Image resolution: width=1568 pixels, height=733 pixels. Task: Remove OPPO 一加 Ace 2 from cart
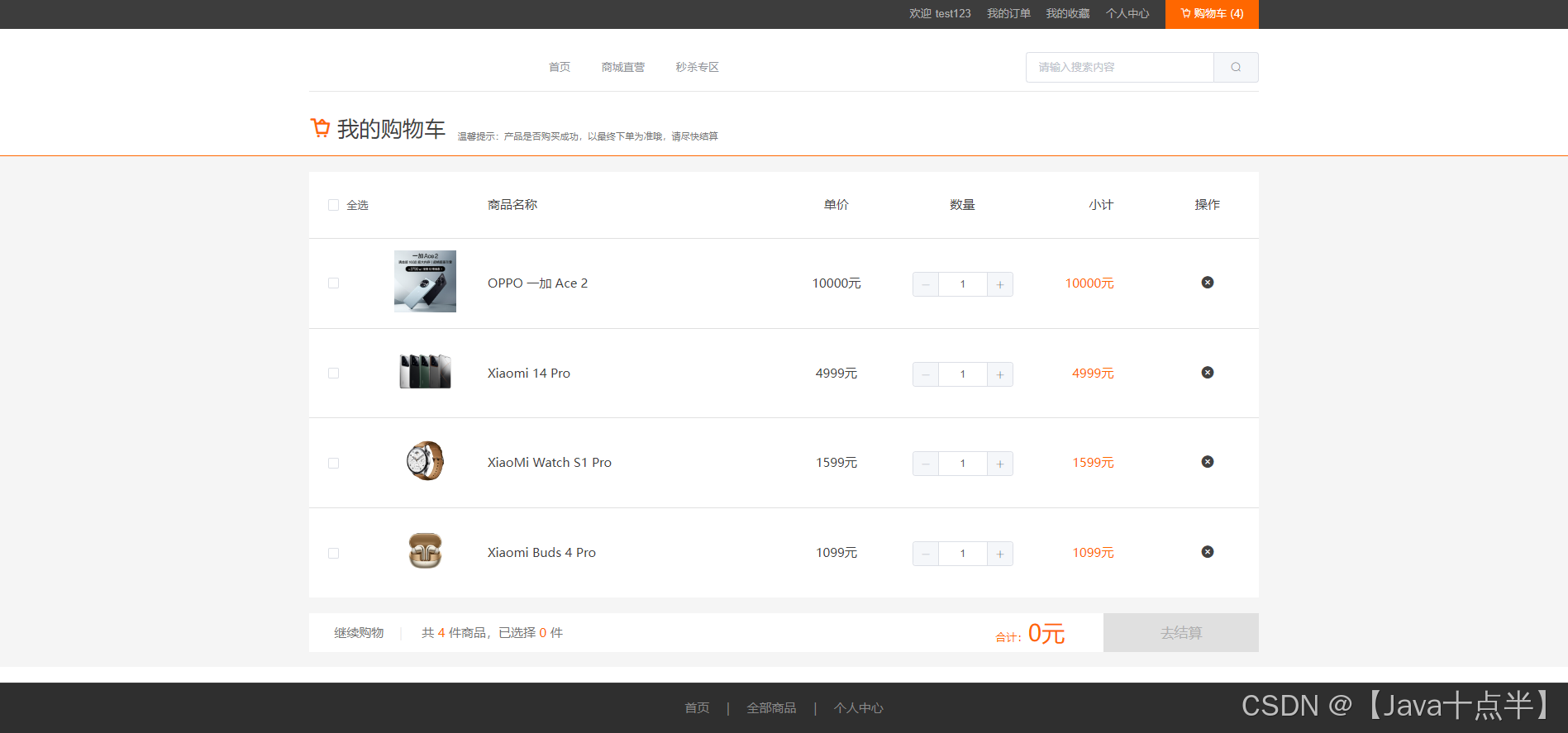(1207, 283)
